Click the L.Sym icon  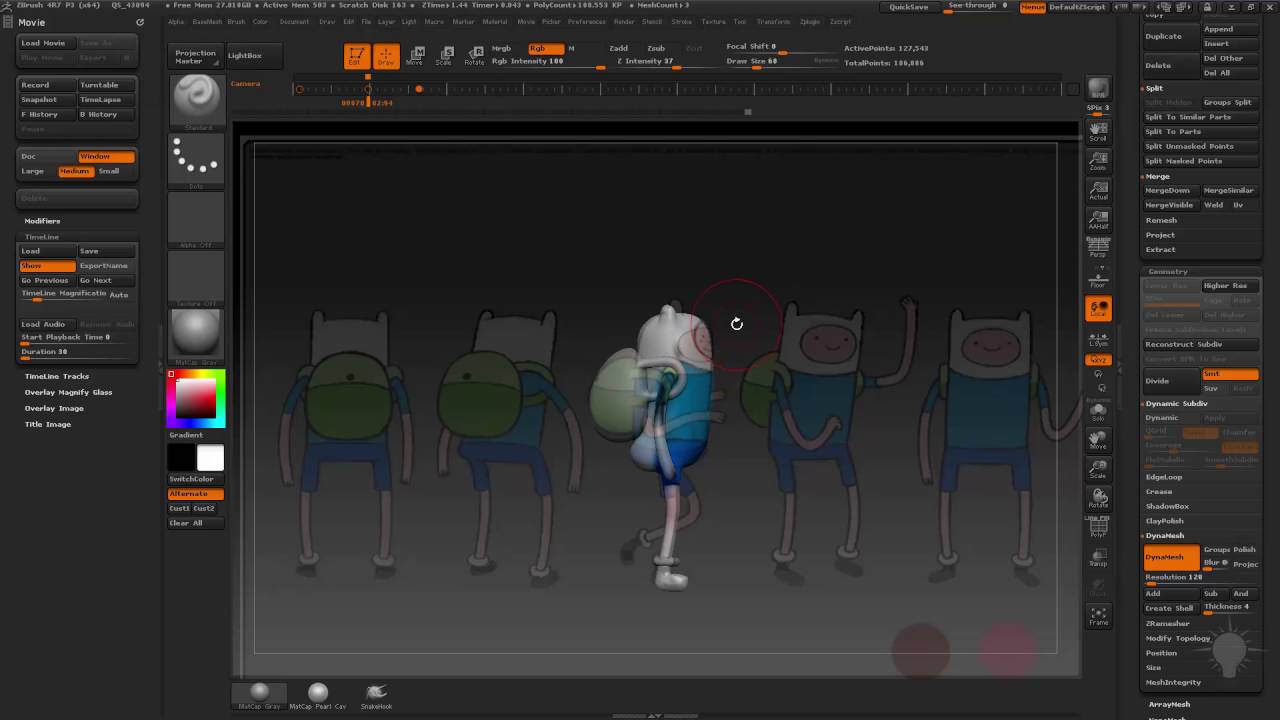coord(1098,340)
